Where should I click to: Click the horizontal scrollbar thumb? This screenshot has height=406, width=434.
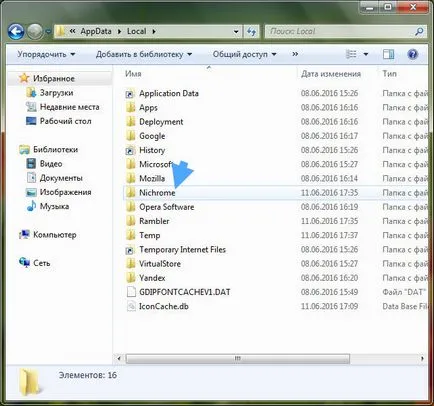(238, 359)
